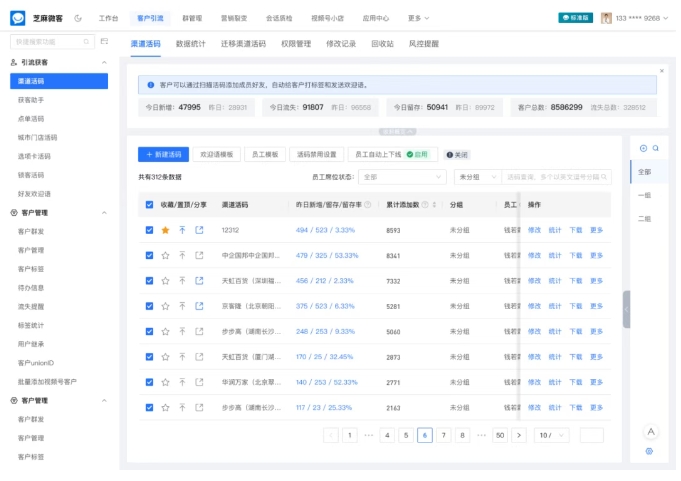Click the 新建活码 button
This screenshot has height=481, width=681.
point(163,155)
